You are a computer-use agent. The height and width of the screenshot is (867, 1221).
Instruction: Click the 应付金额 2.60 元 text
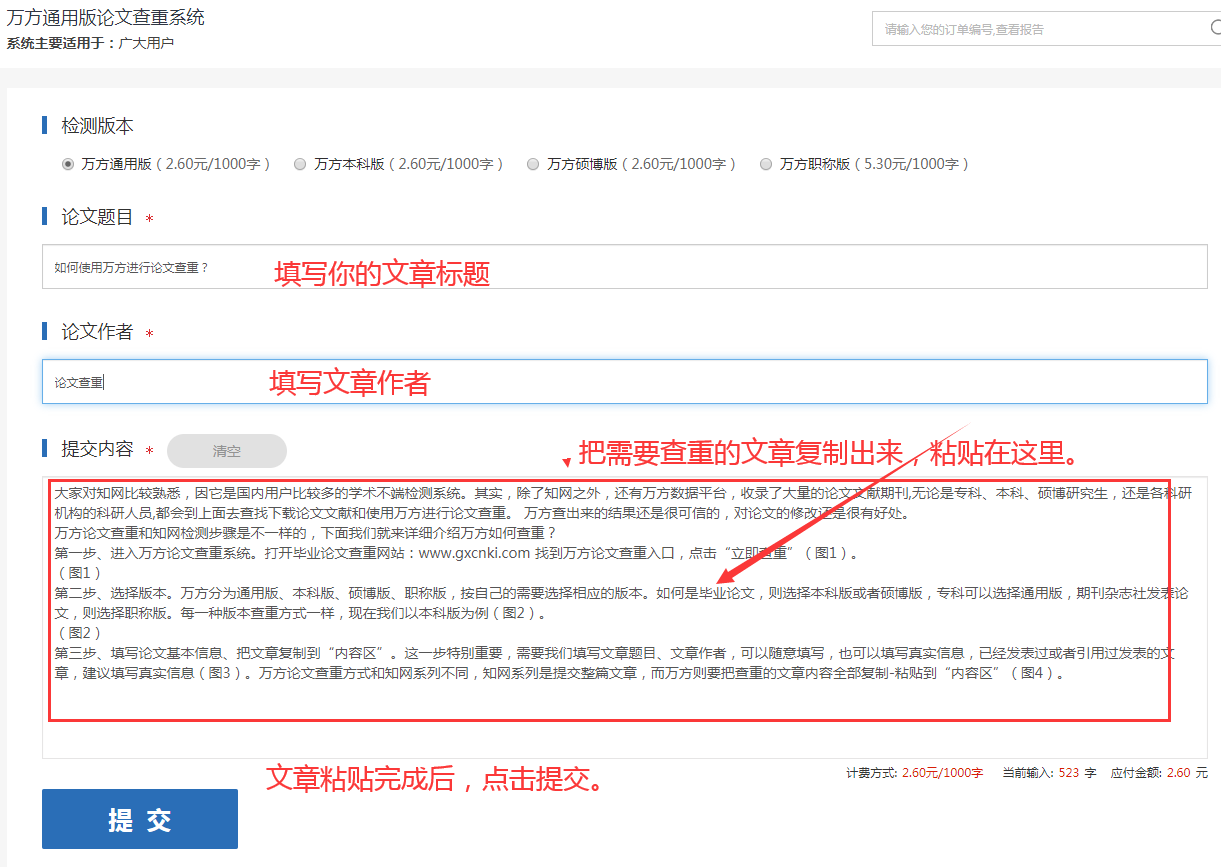pyautogui.click(x=1159, y=773)
